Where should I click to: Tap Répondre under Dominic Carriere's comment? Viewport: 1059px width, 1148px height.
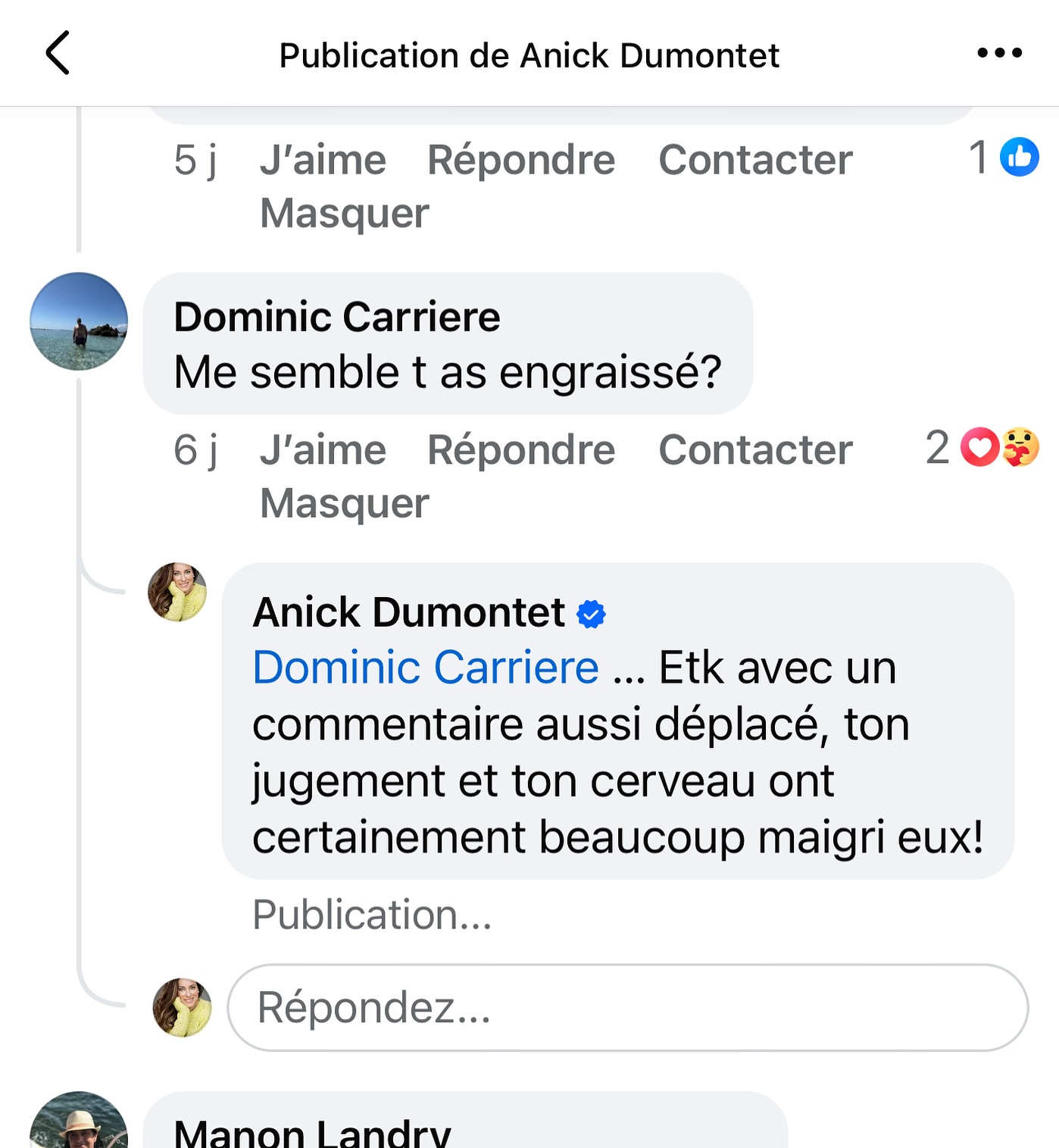coord(521,450)
